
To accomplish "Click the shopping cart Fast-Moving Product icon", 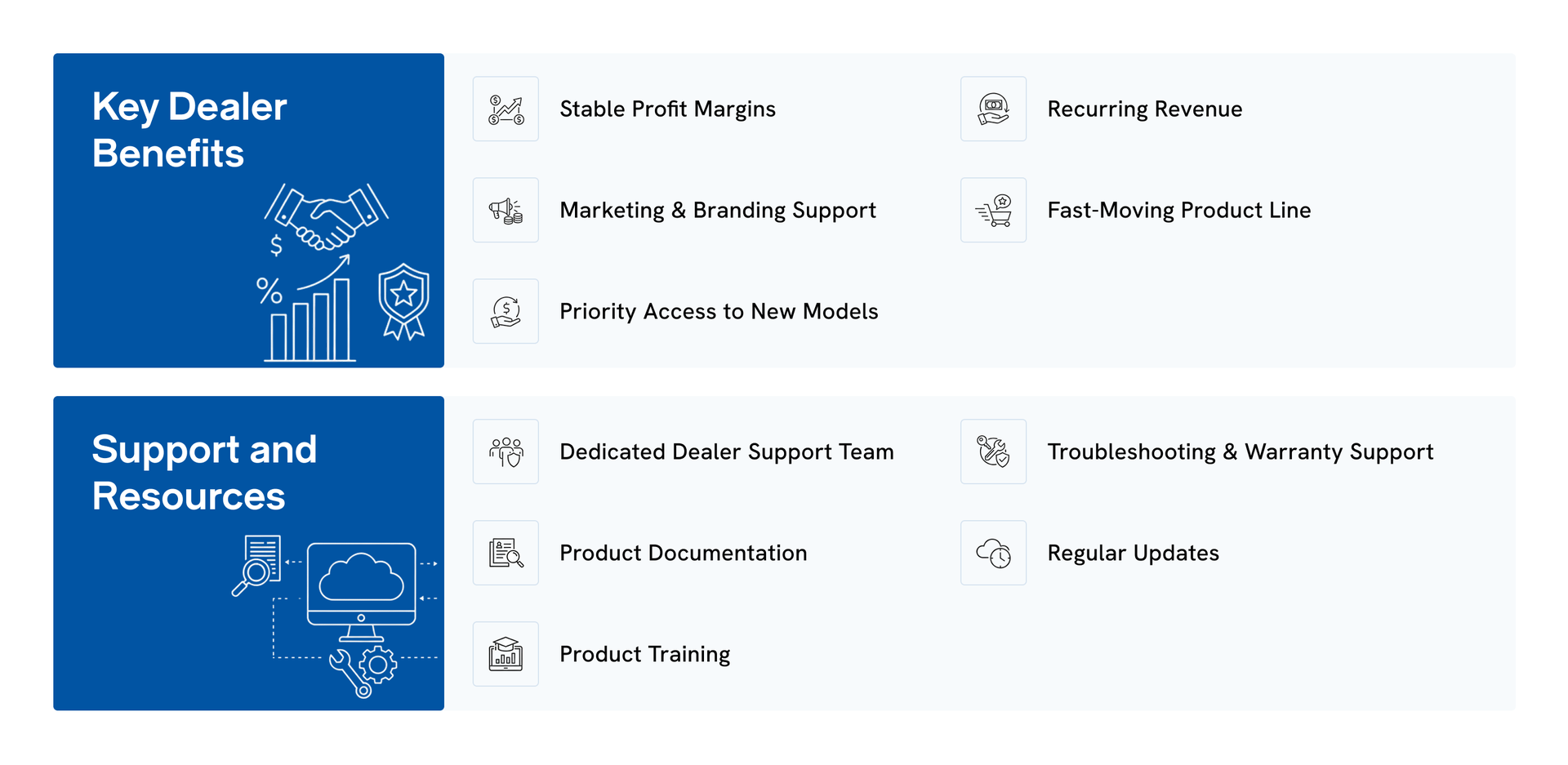I will point(993,211).
